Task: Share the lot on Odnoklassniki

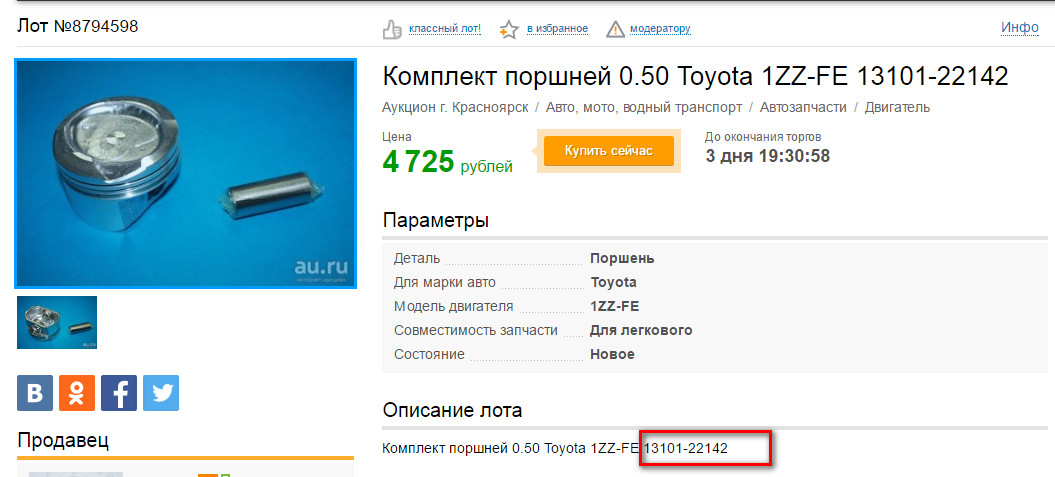Action: click(77, 393)
